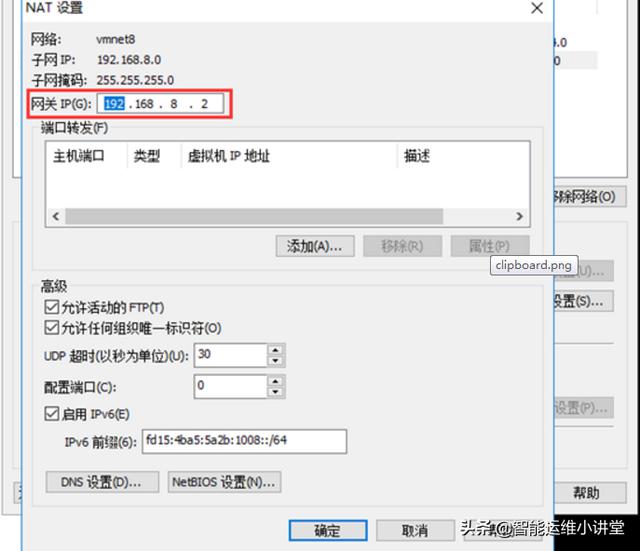Click the 属性(P) button
The width and height of the screenshot is (640, 551).
490,246
